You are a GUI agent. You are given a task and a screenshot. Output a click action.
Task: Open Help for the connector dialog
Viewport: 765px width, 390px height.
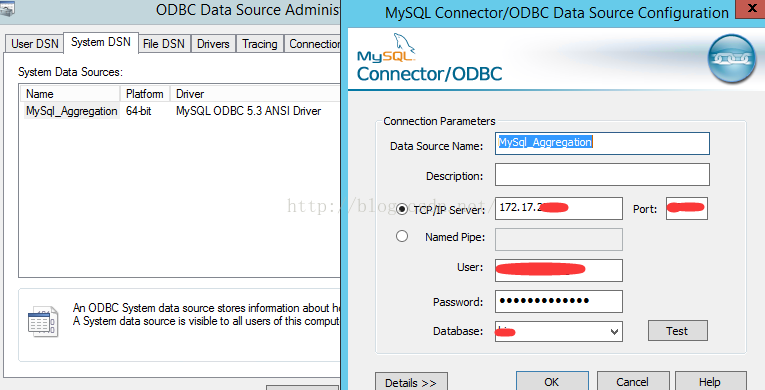(x=710, y=382)
